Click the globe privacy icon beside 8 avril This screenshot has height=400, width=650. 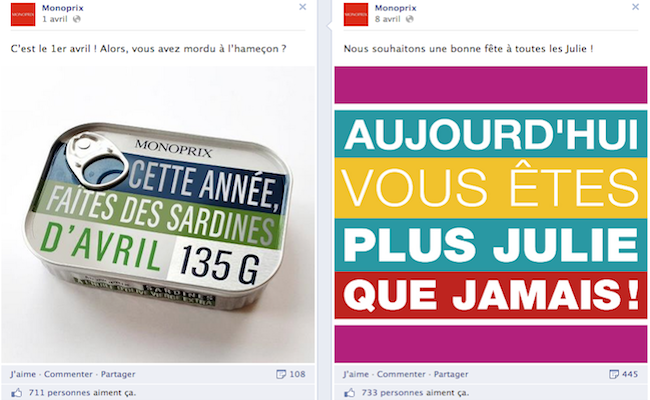pyautogui.click(x=410, y=19)
